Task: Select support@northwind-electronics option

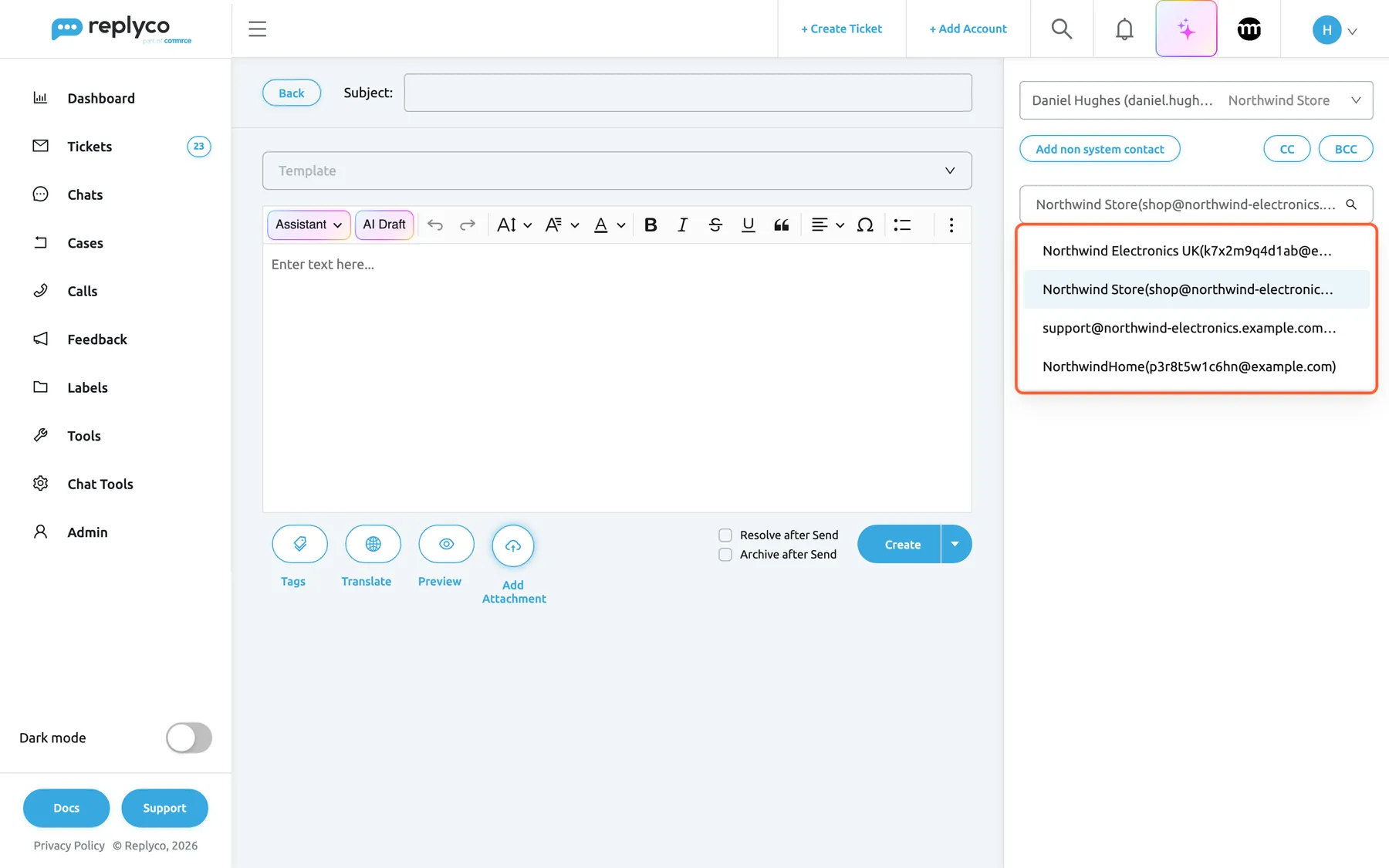Action: pos(1196,328)
